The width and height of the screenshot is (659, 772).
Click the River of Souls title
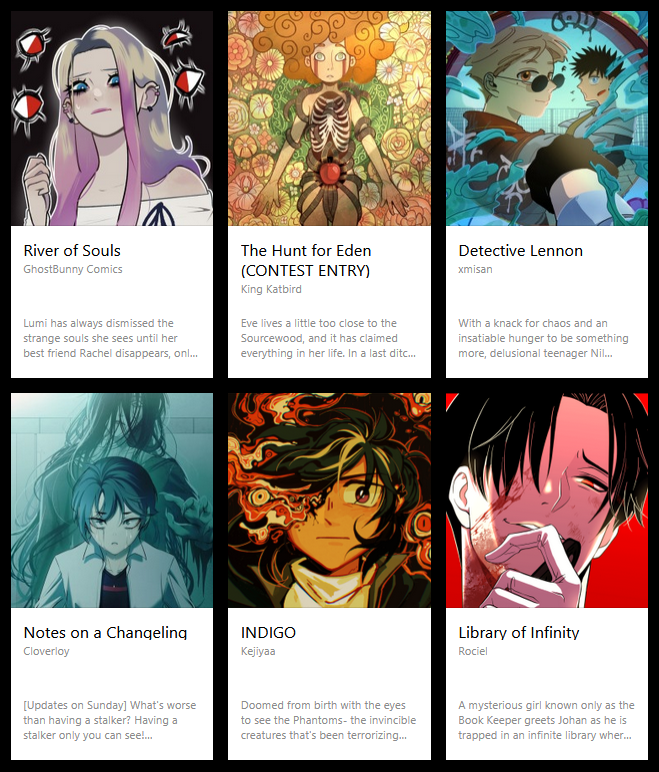(x=72, y=251)
